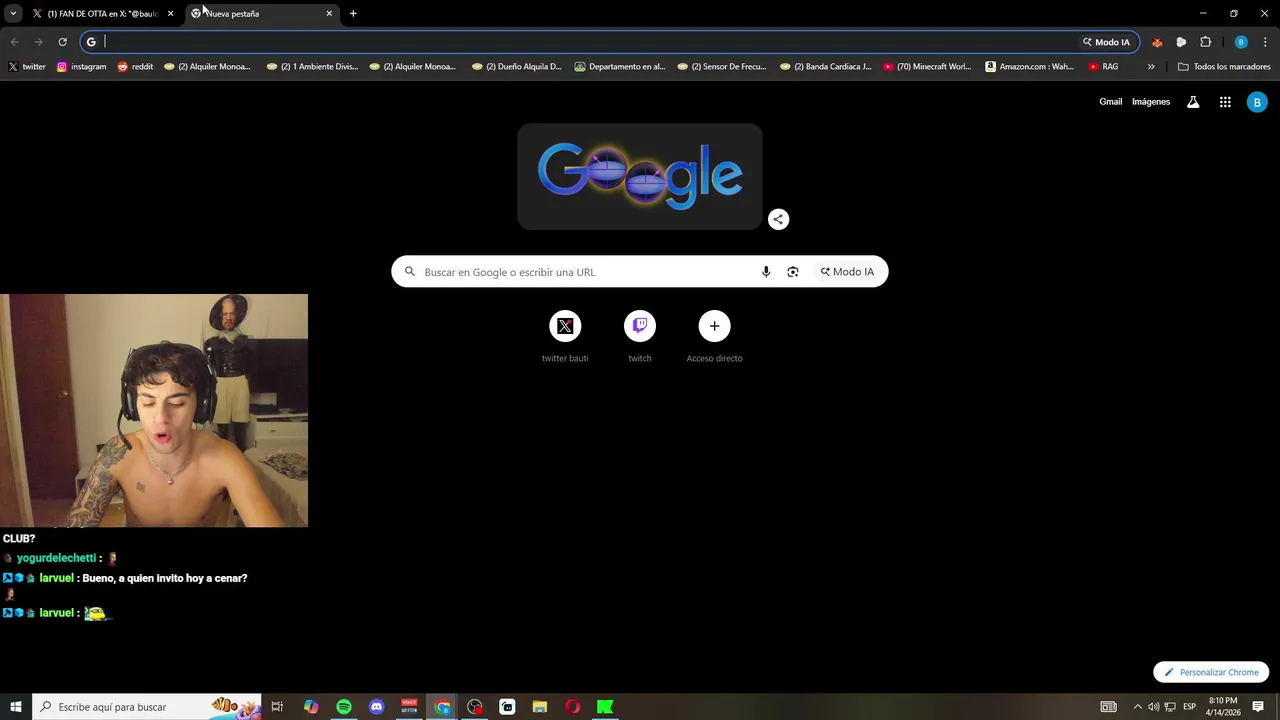The height and width of the screenshot is (720, 1280).
Task: Open Opera browser from the taskbar
Action: (x=572, y=707)
